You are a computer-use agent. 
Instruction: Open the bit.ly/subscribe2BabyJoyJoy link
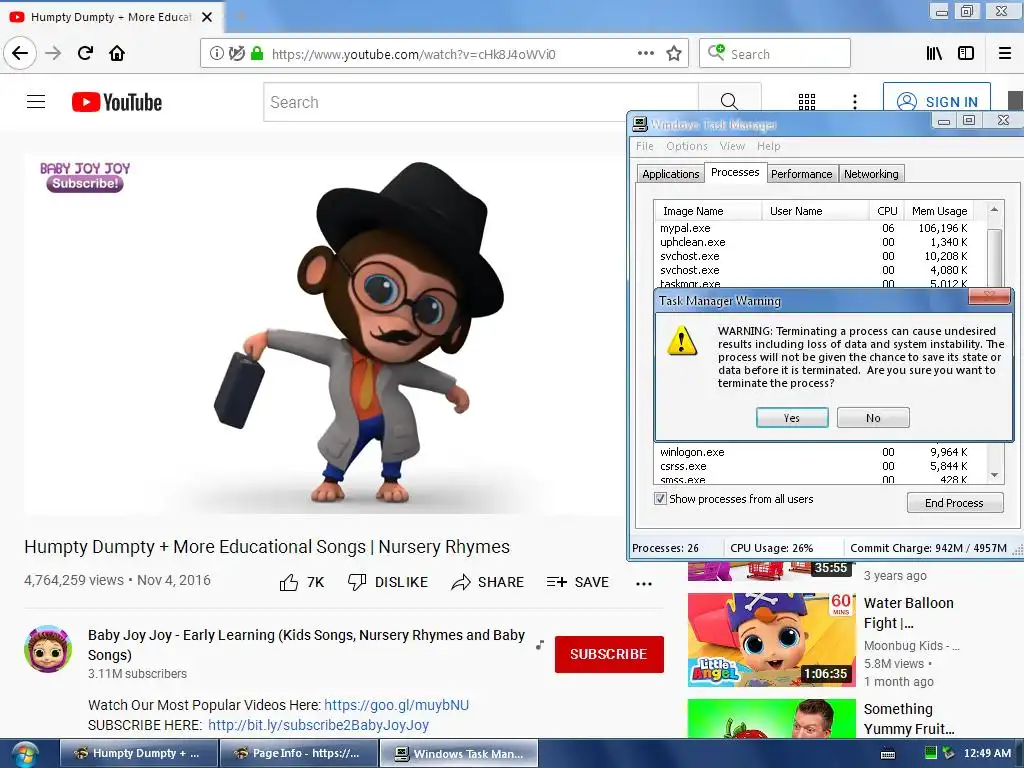coord(319,726)
